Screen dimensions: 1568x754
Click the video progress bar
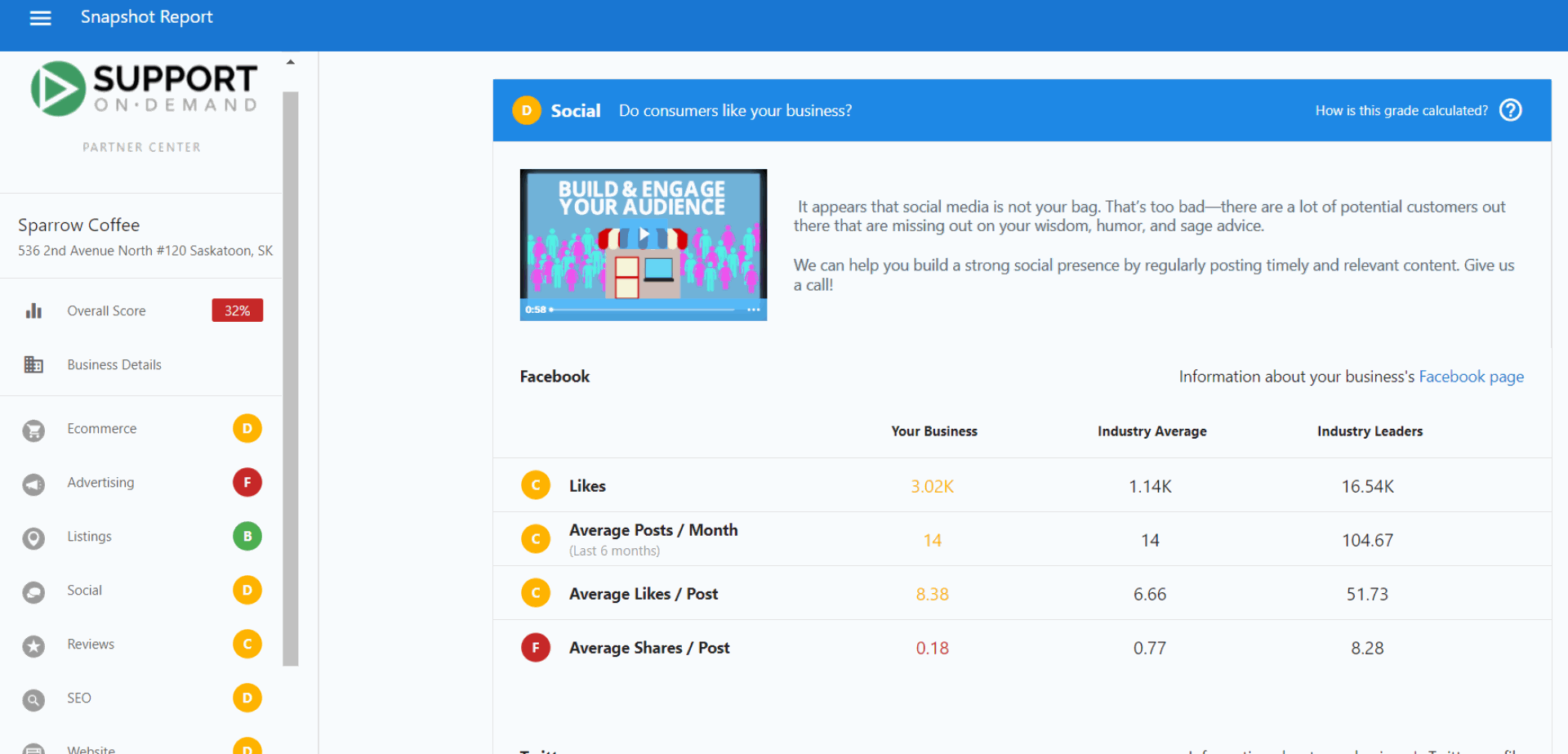[643, 310]
